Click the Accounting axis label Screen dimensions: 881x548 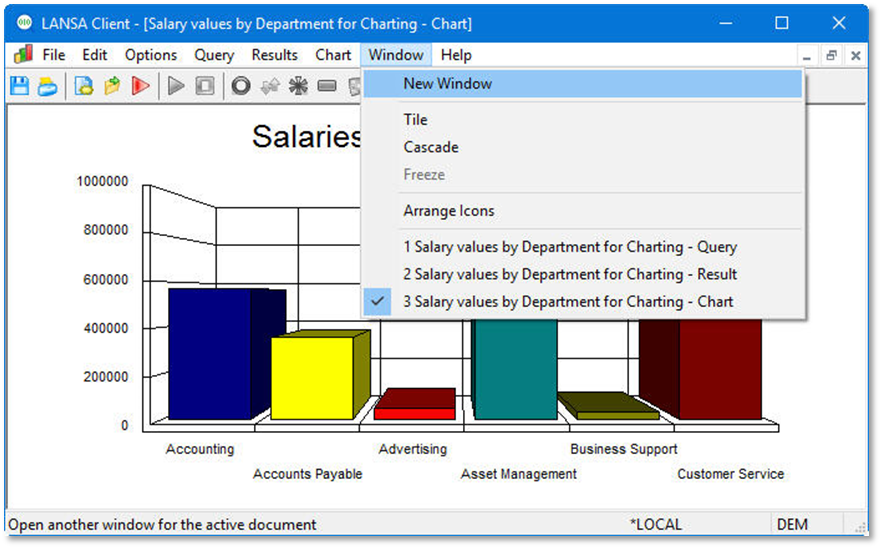pyautogui.click(x=200, y=449)
